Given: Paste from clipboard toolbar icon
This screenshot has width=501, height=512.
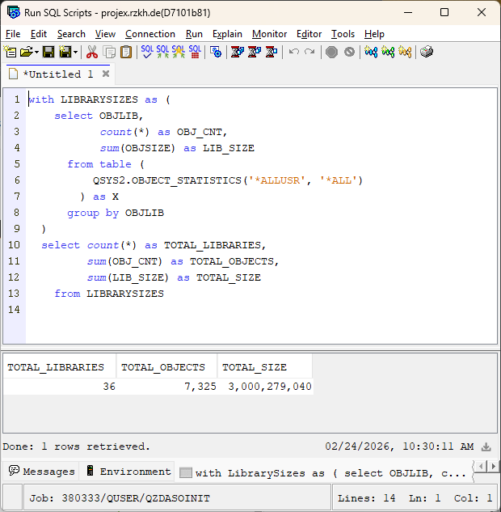Looking at the screenshot, I should pos(126,52).
